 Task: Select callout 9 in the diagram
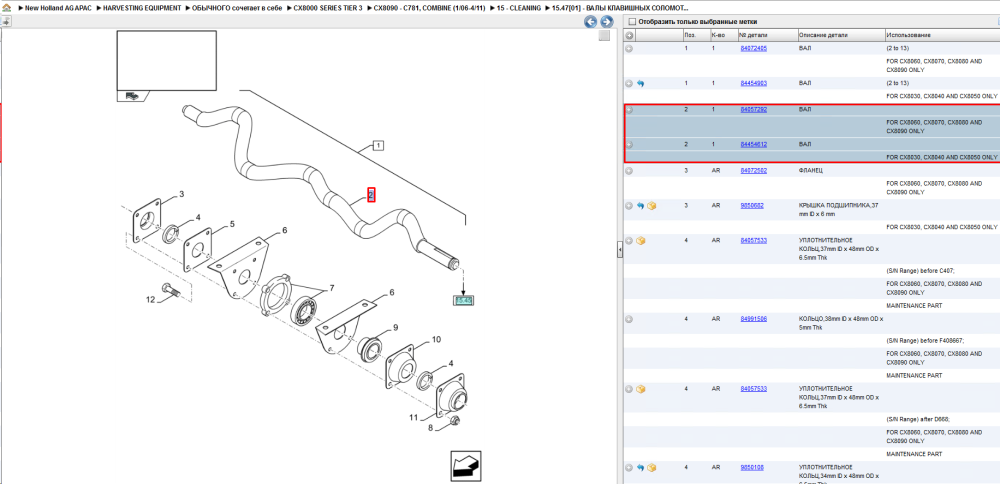pyautogui.click(x=395, y=327)
